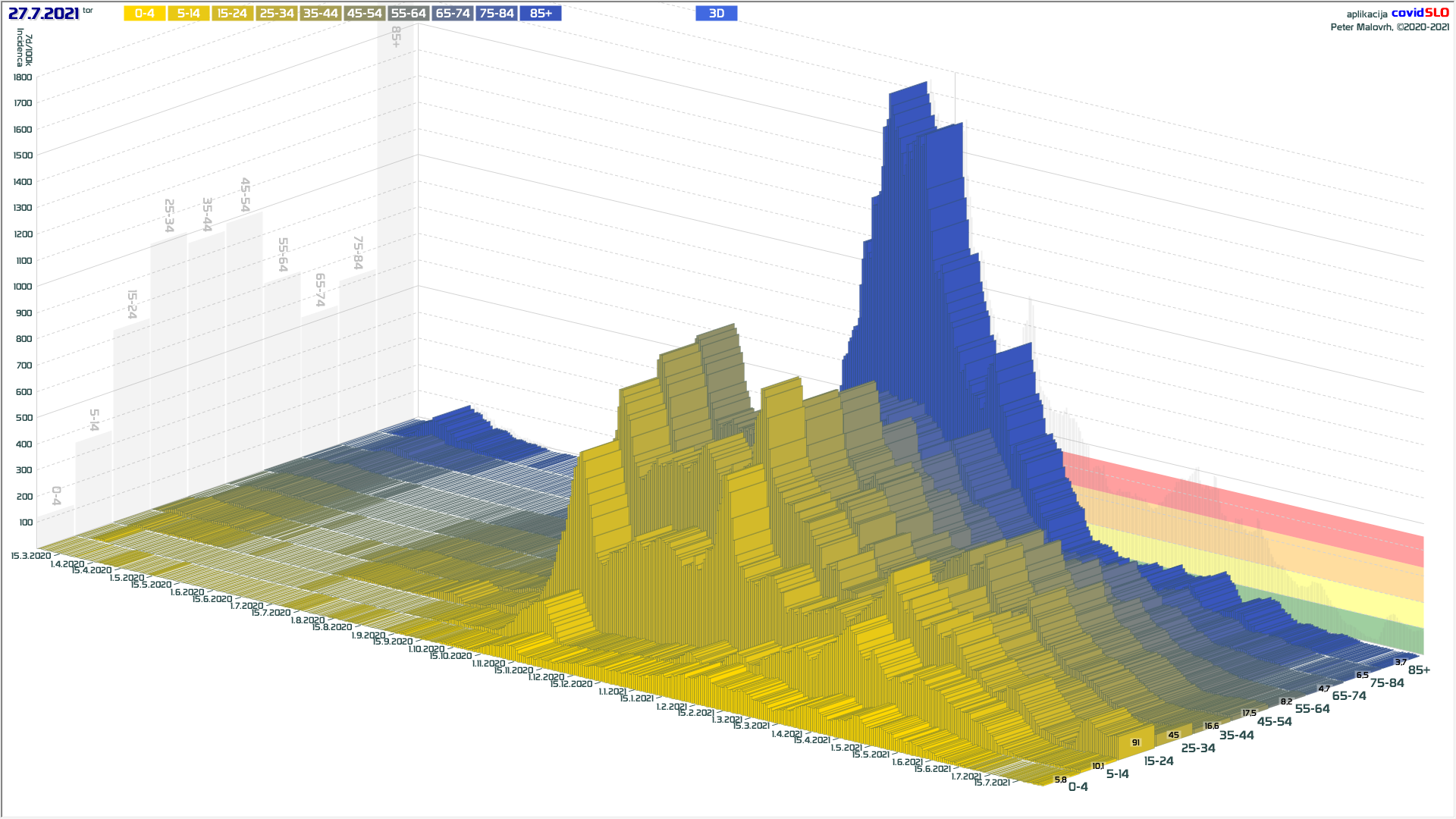Toggle the 15-24 age group legend button
This screenshot has width=1456, height=819.
(232, 14)
